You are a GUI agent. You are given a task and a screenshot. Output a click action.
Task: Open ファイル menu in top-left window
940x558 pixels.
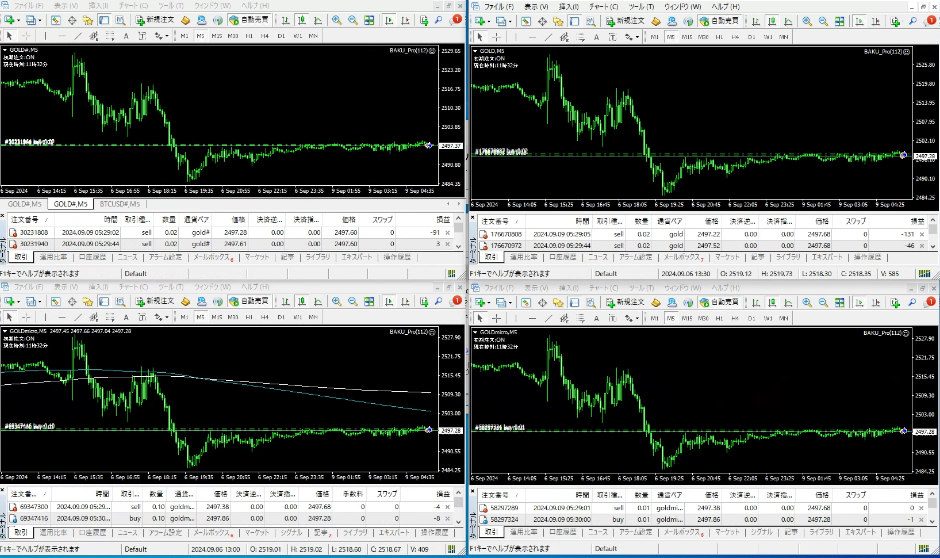[28, 5]
